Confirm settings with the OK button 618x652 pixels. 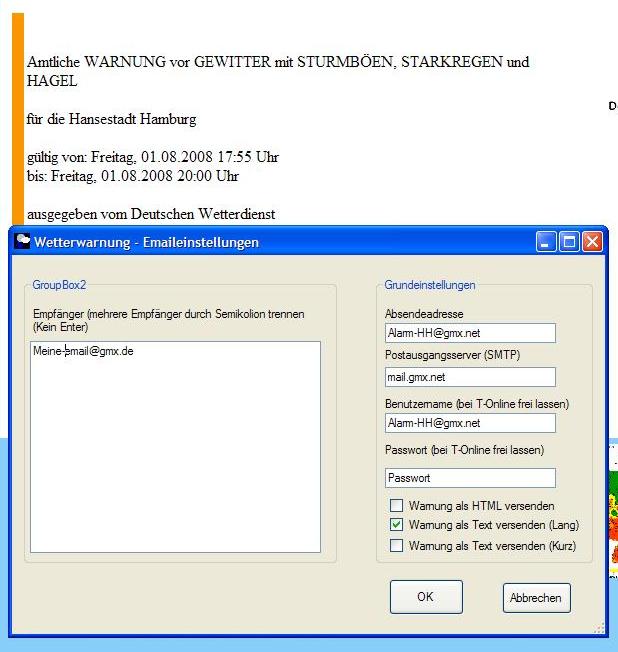[426, 597]
